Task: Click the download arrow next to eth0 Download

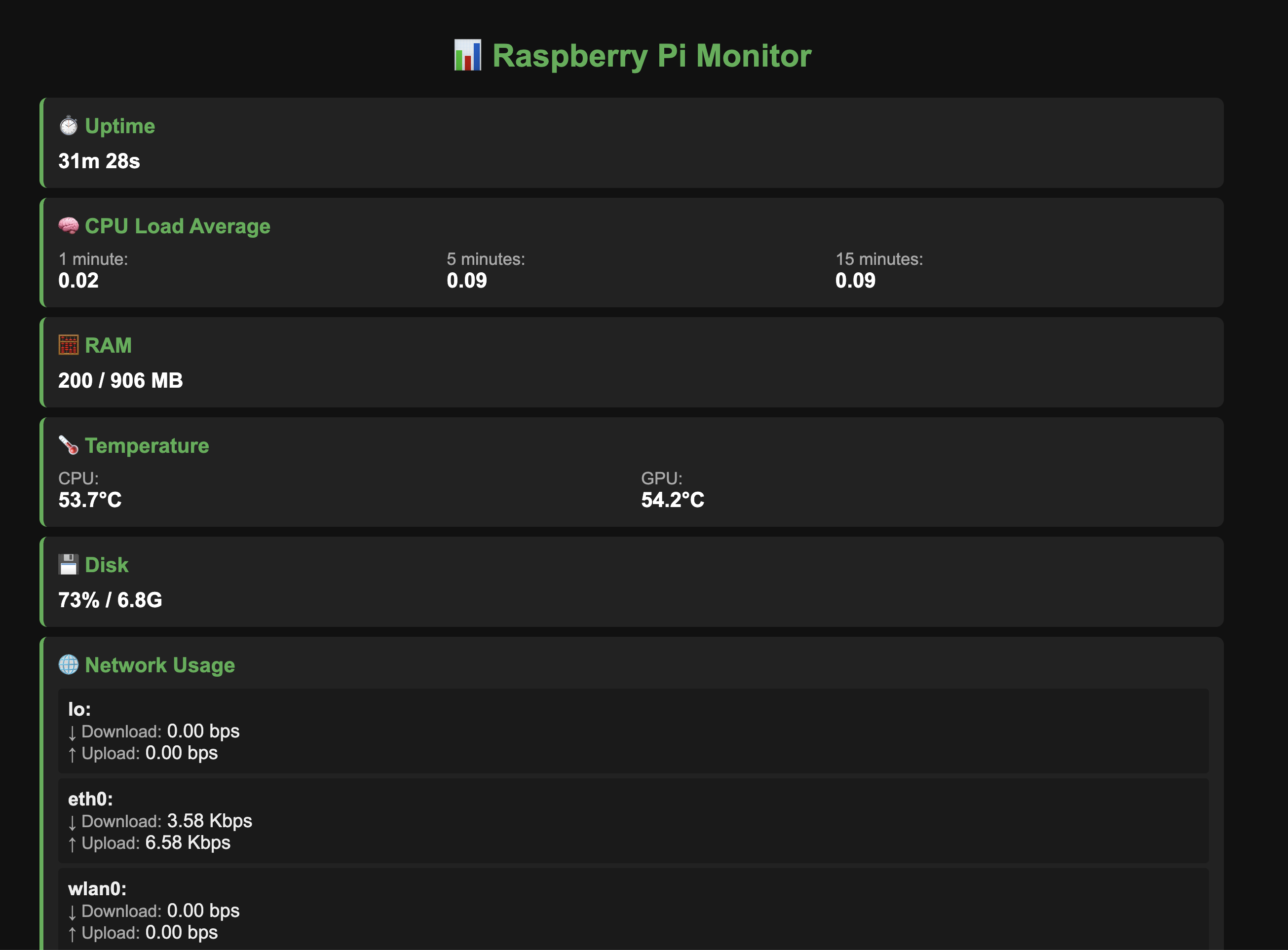Action: 73,822
